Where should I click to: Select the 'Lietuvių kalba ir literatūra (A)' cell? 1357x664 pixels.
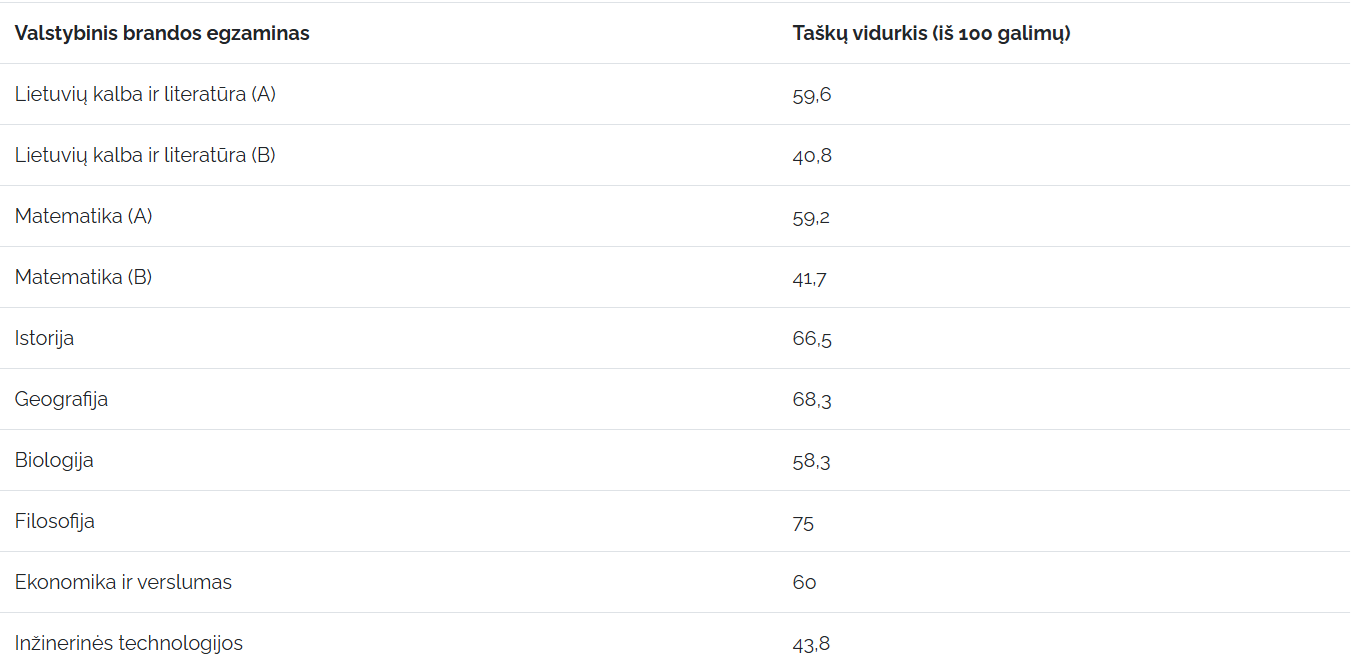click(x=145, y=94)
